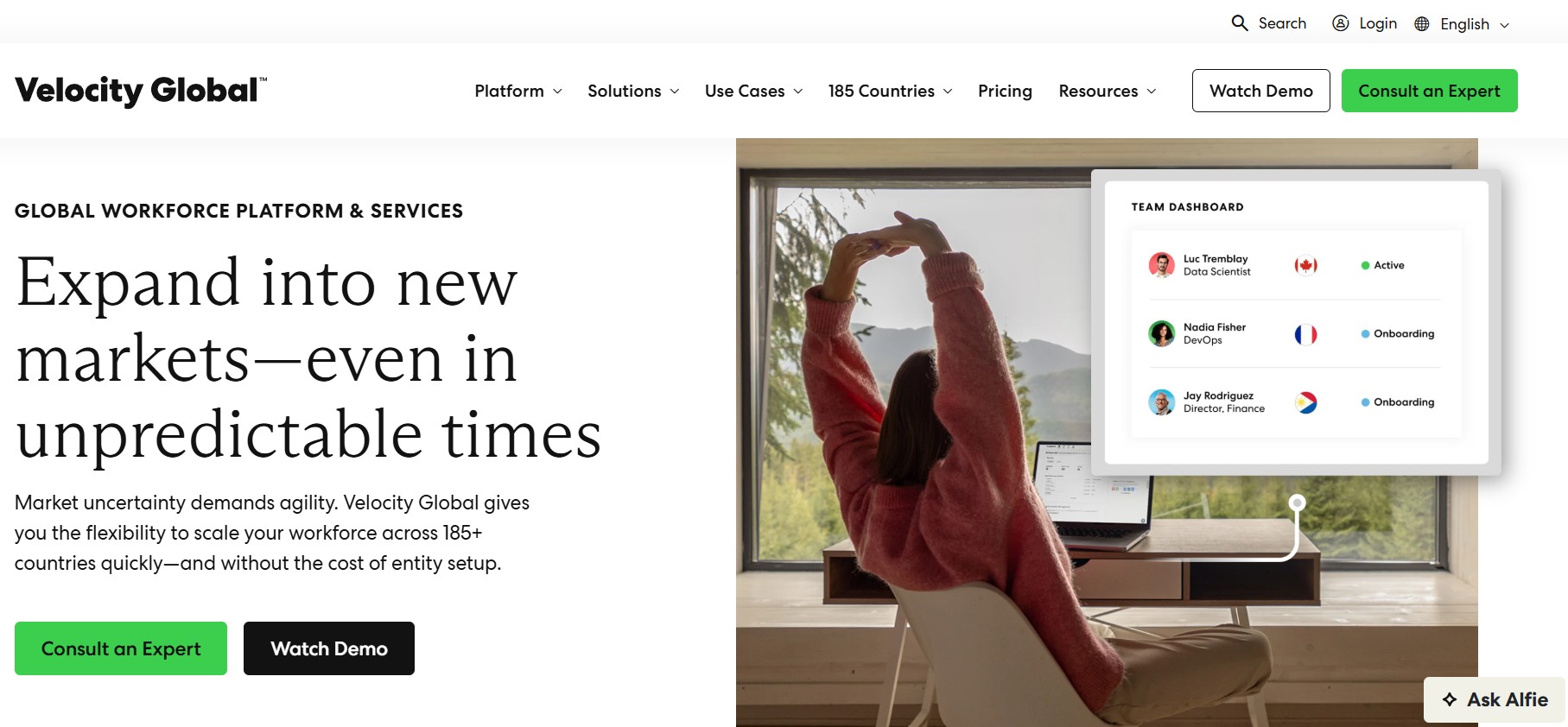This screenshot has width=1568, height=727.
Task: Click the green Consult an Expert header button
Action: tap(1429, 91)
